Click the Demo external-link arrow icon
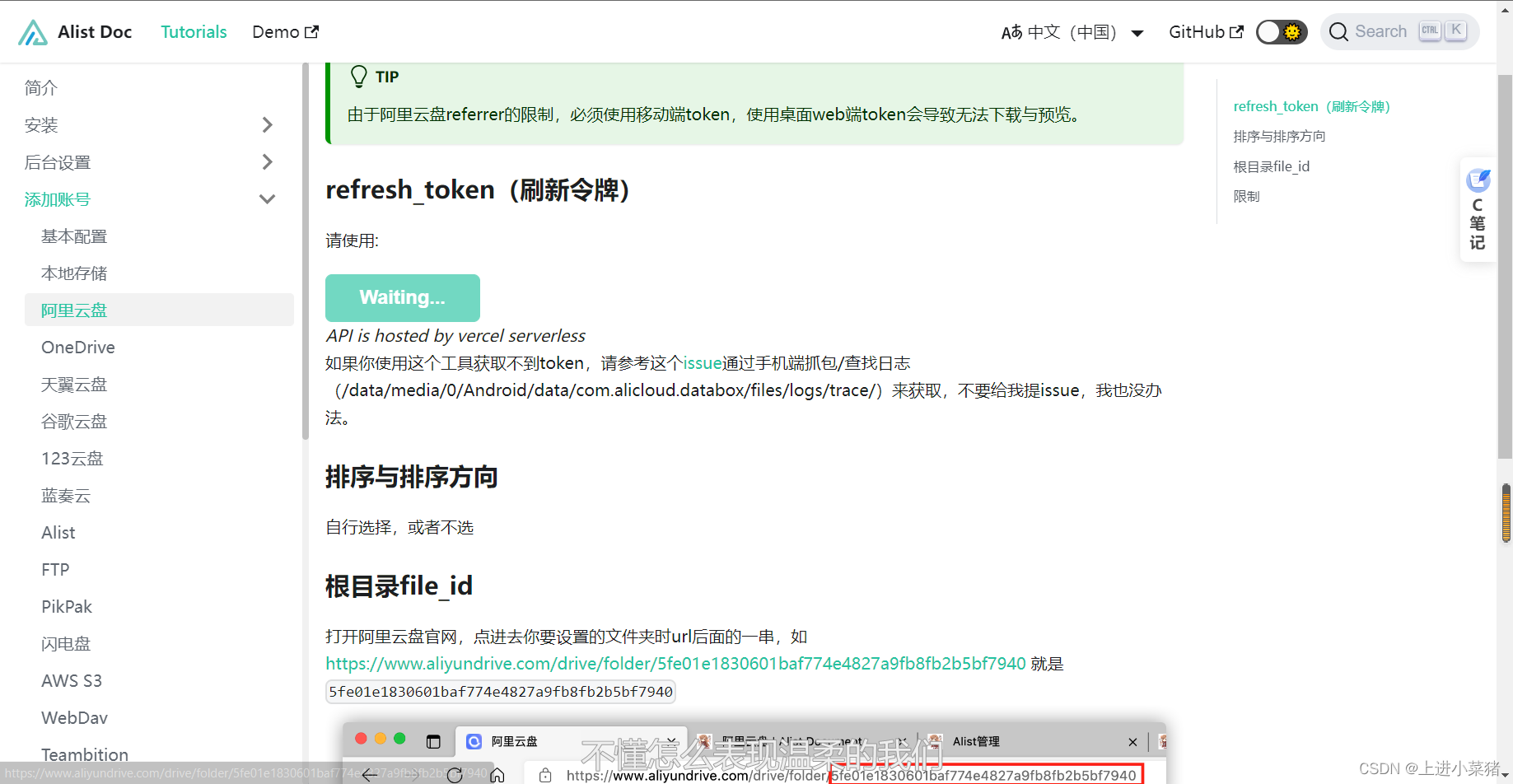Image resolution: width=1513 pixels, height=784 pixels. pos(312,32)
